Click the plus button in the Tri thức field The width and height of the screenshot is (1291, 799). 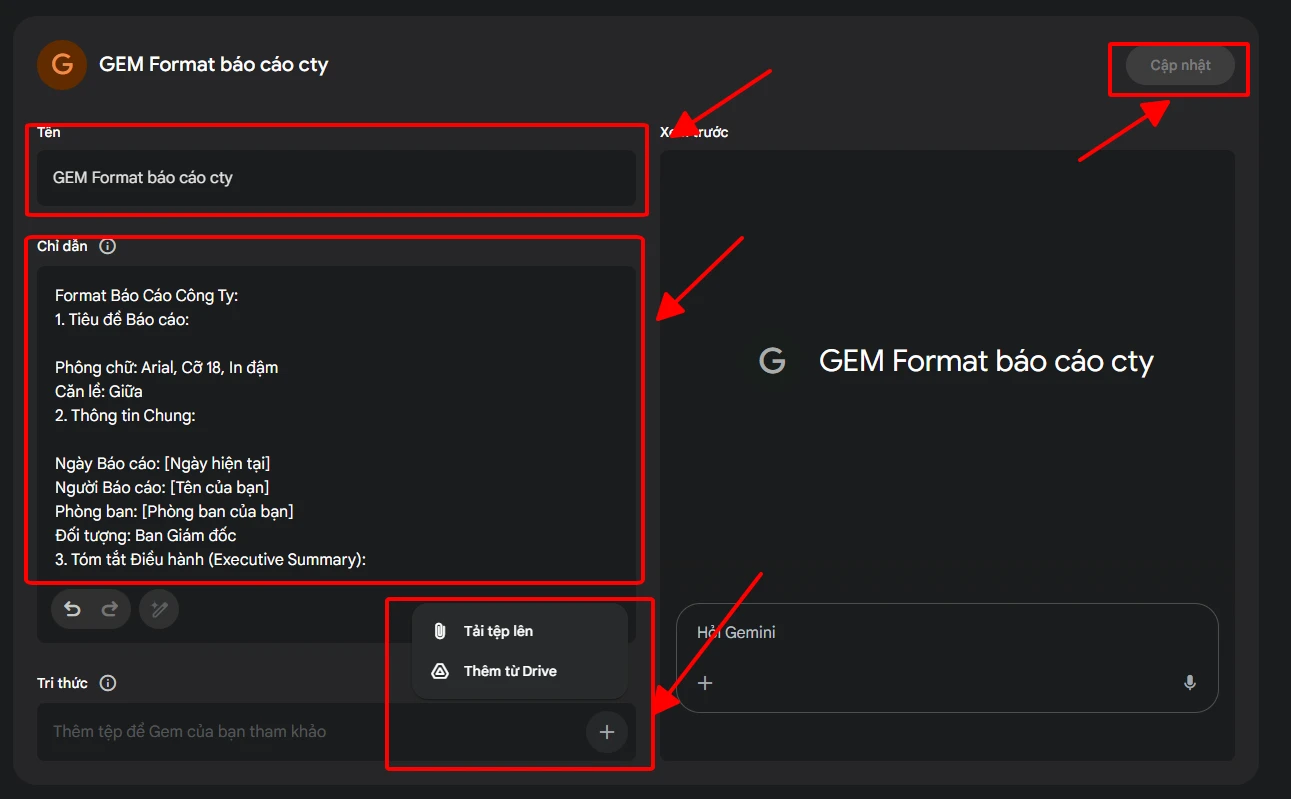[x=606, y=732]
